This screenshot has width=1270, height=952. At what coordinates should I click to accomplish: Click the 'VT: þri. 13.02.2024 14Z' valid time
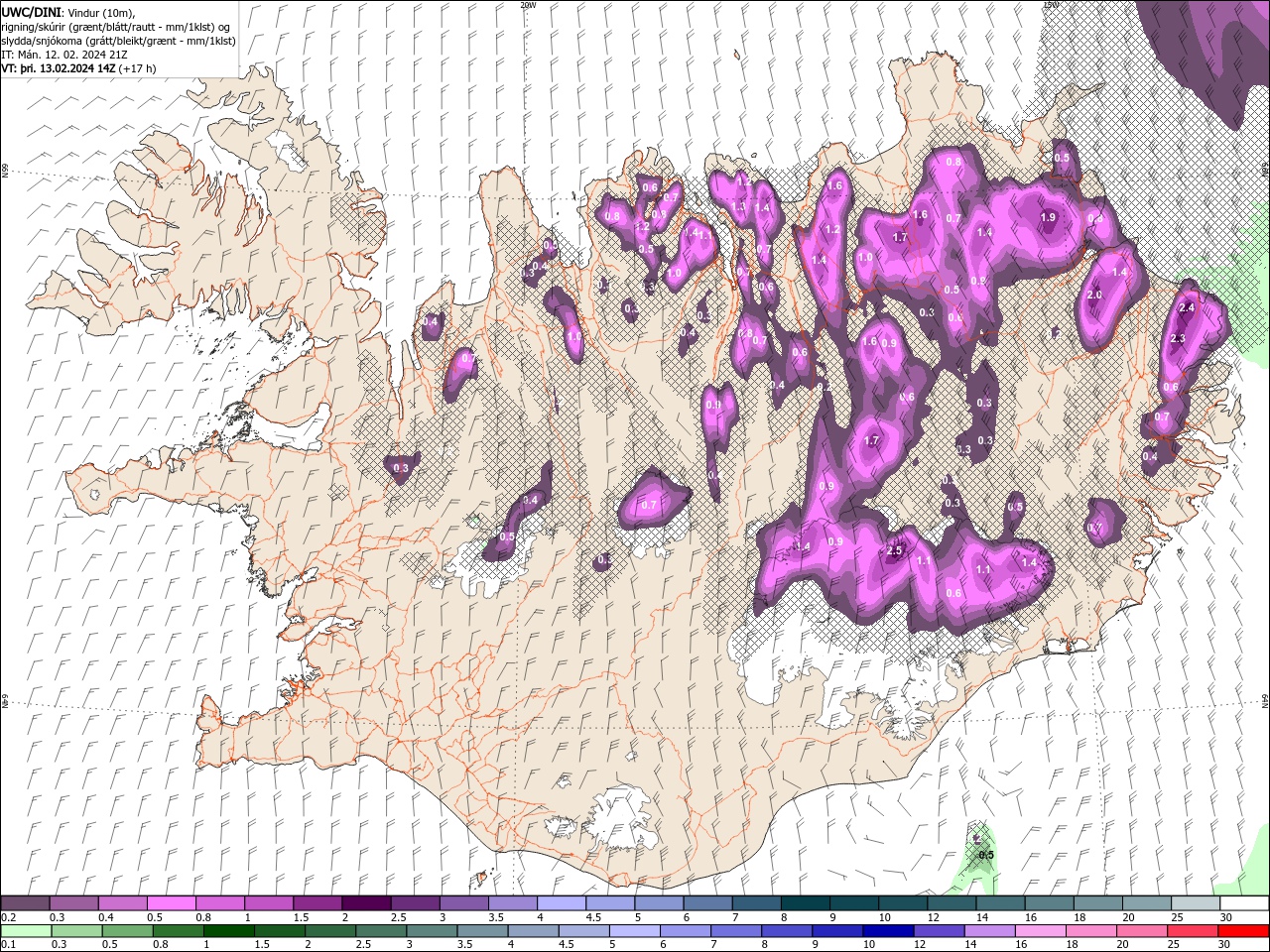click(x=59, y=68)
